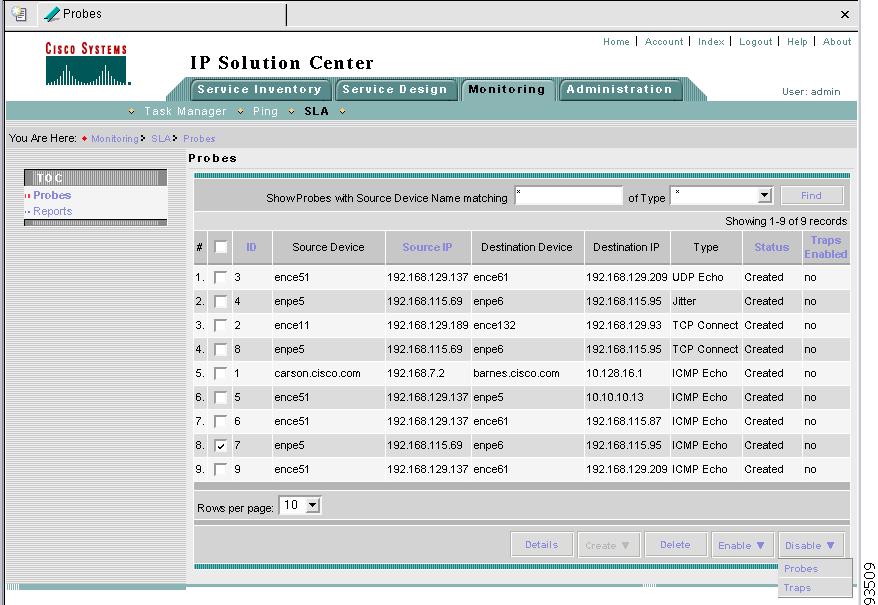Tick the checkbox for probe ID 8

(x=221, y=350)
